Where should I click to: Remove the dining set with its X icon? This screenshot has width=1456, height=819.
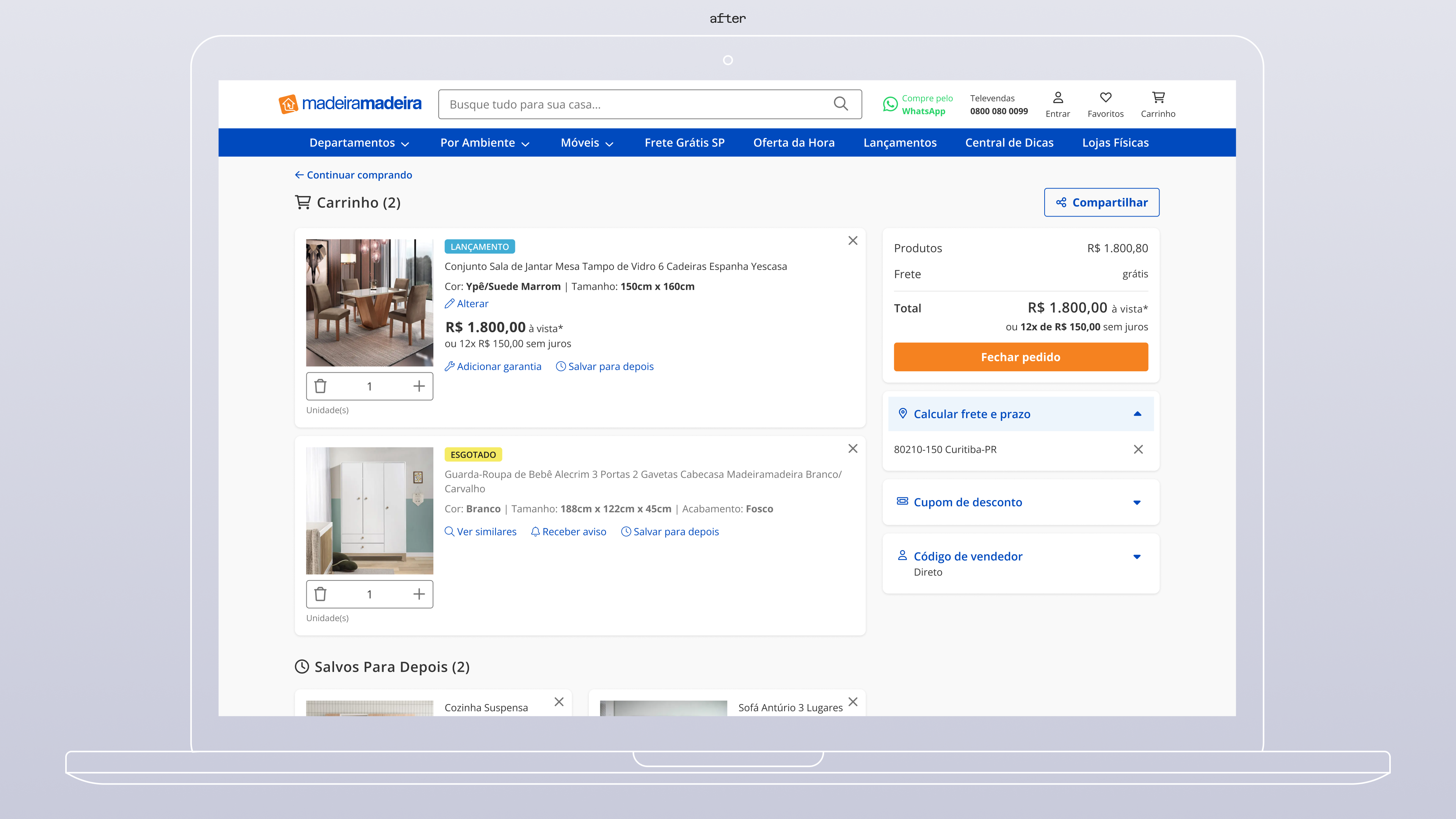point(853,241)
